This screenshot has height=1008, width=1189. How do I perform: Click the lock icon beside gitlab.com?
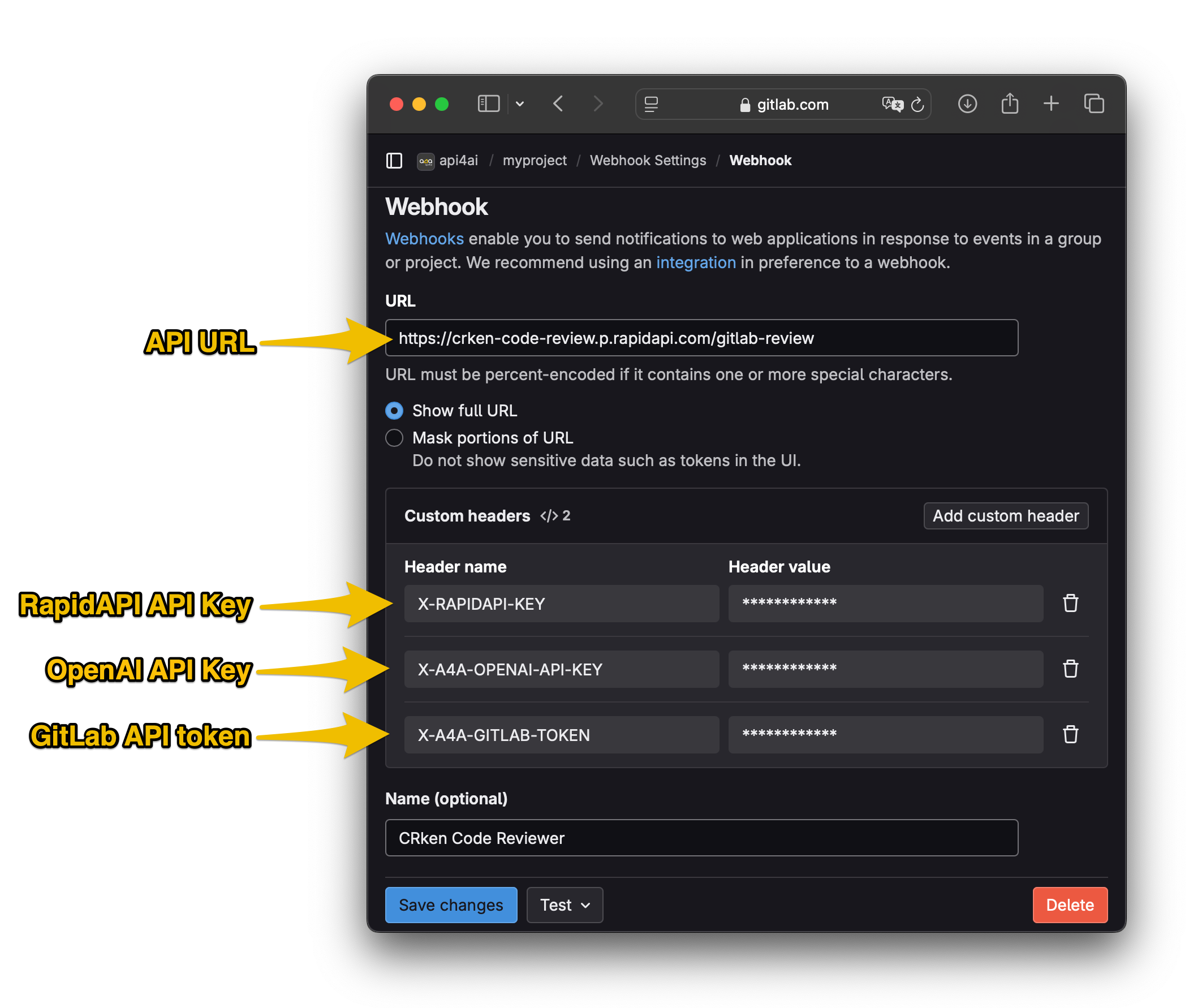coord(744,105)
